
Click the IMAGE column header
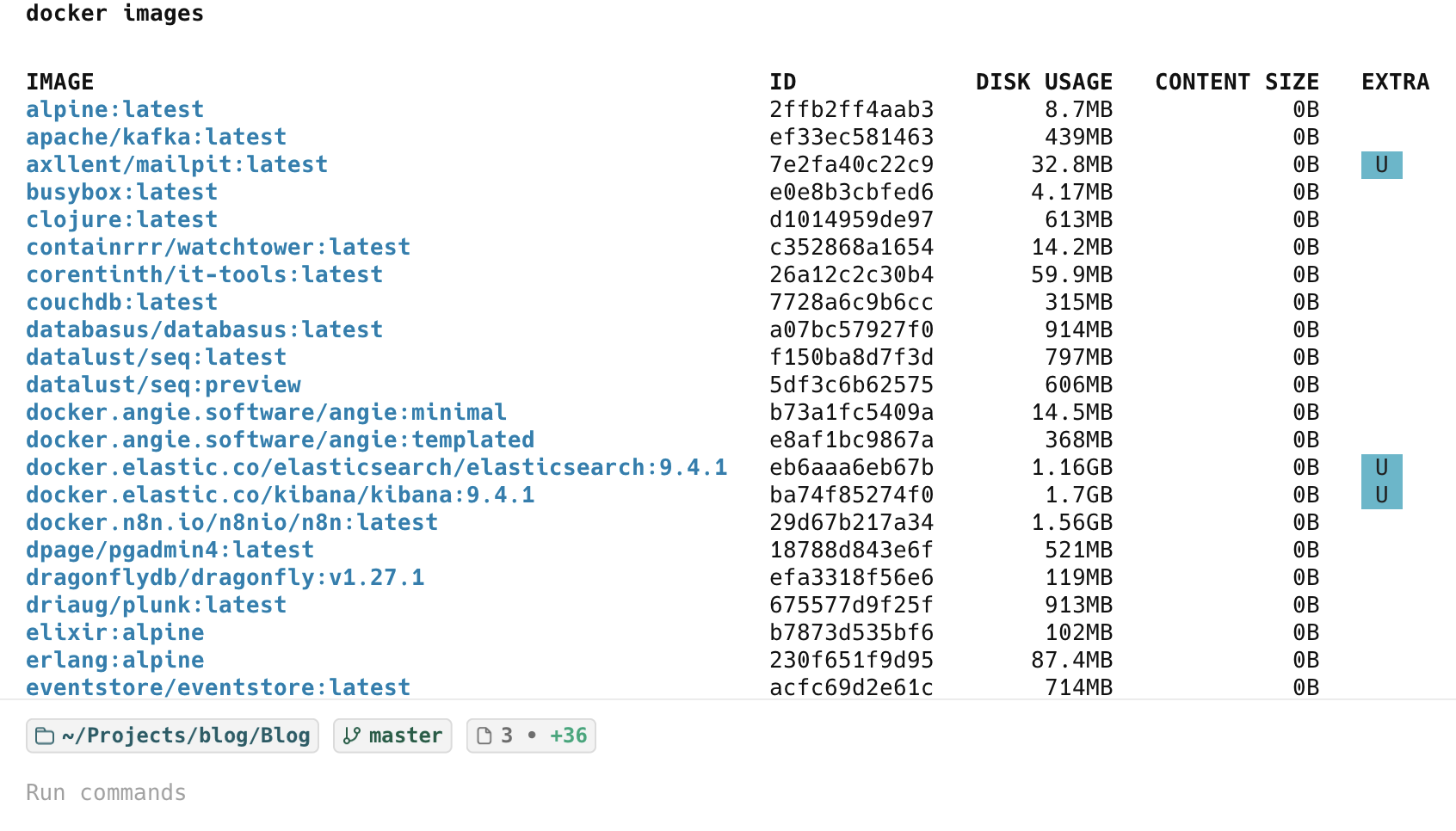point(60,83)
